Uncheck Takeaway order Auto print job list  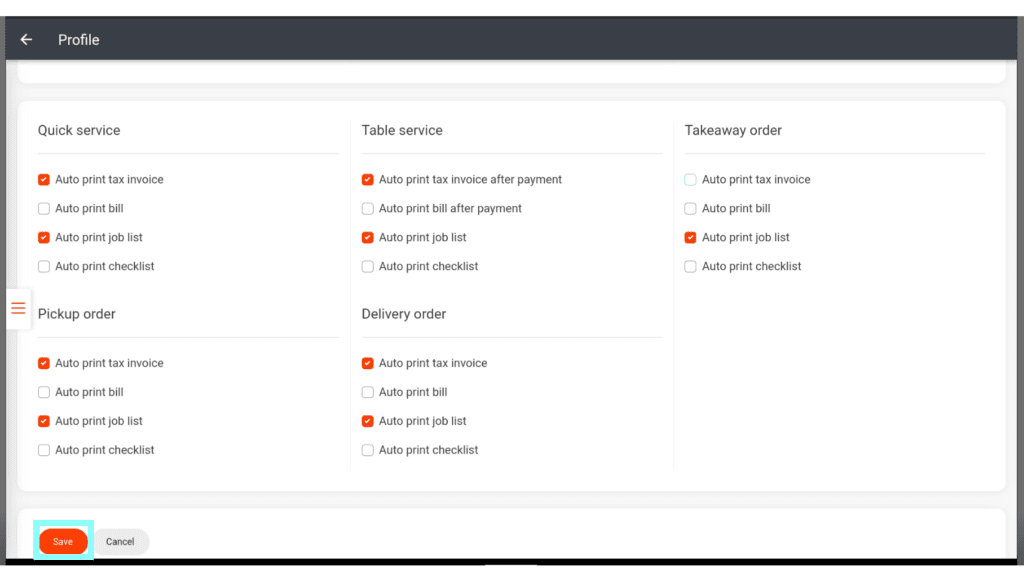coord(690,238)
